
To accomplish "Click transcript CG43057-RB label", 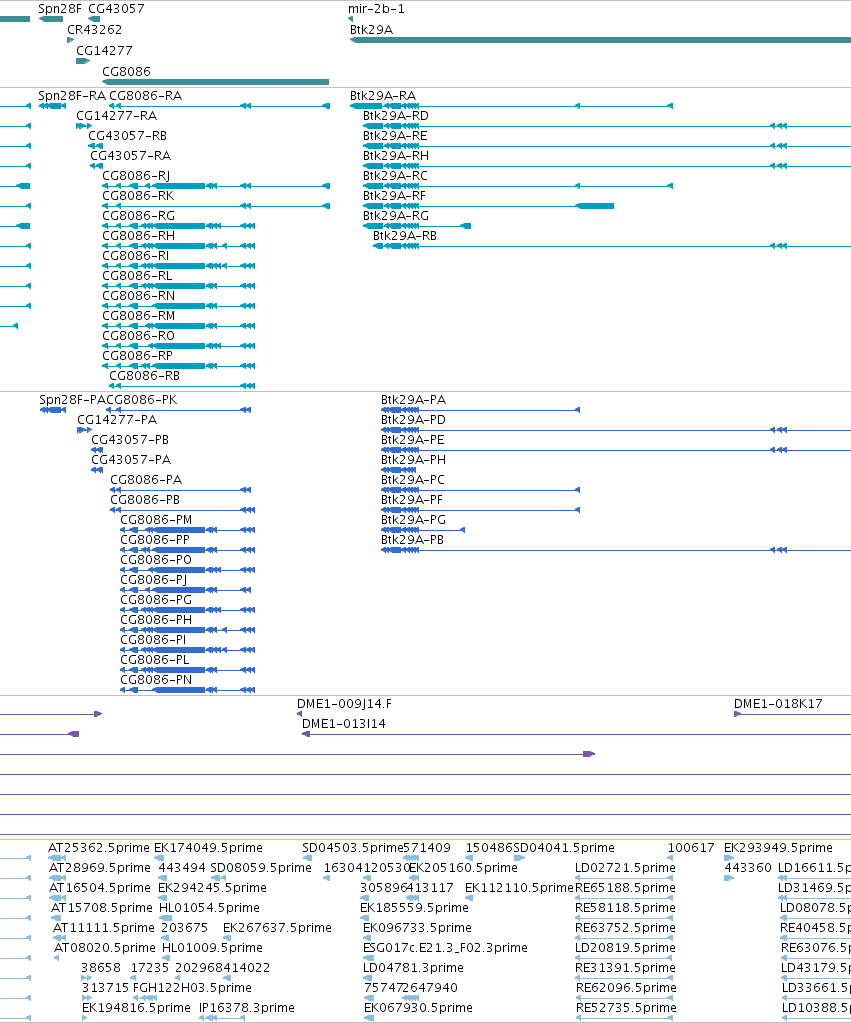I will coord(127,136).
